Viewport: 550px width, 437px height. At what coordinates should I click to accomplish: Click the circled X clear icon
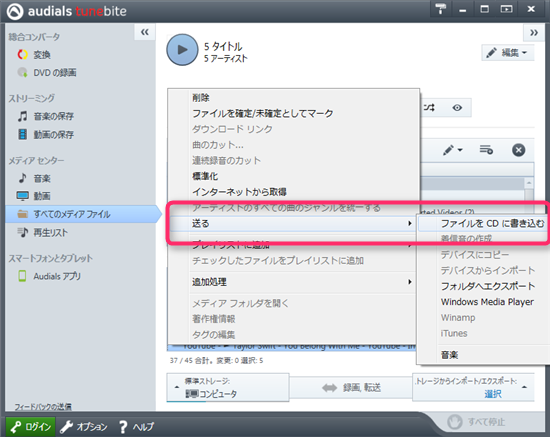coord(518,150)
